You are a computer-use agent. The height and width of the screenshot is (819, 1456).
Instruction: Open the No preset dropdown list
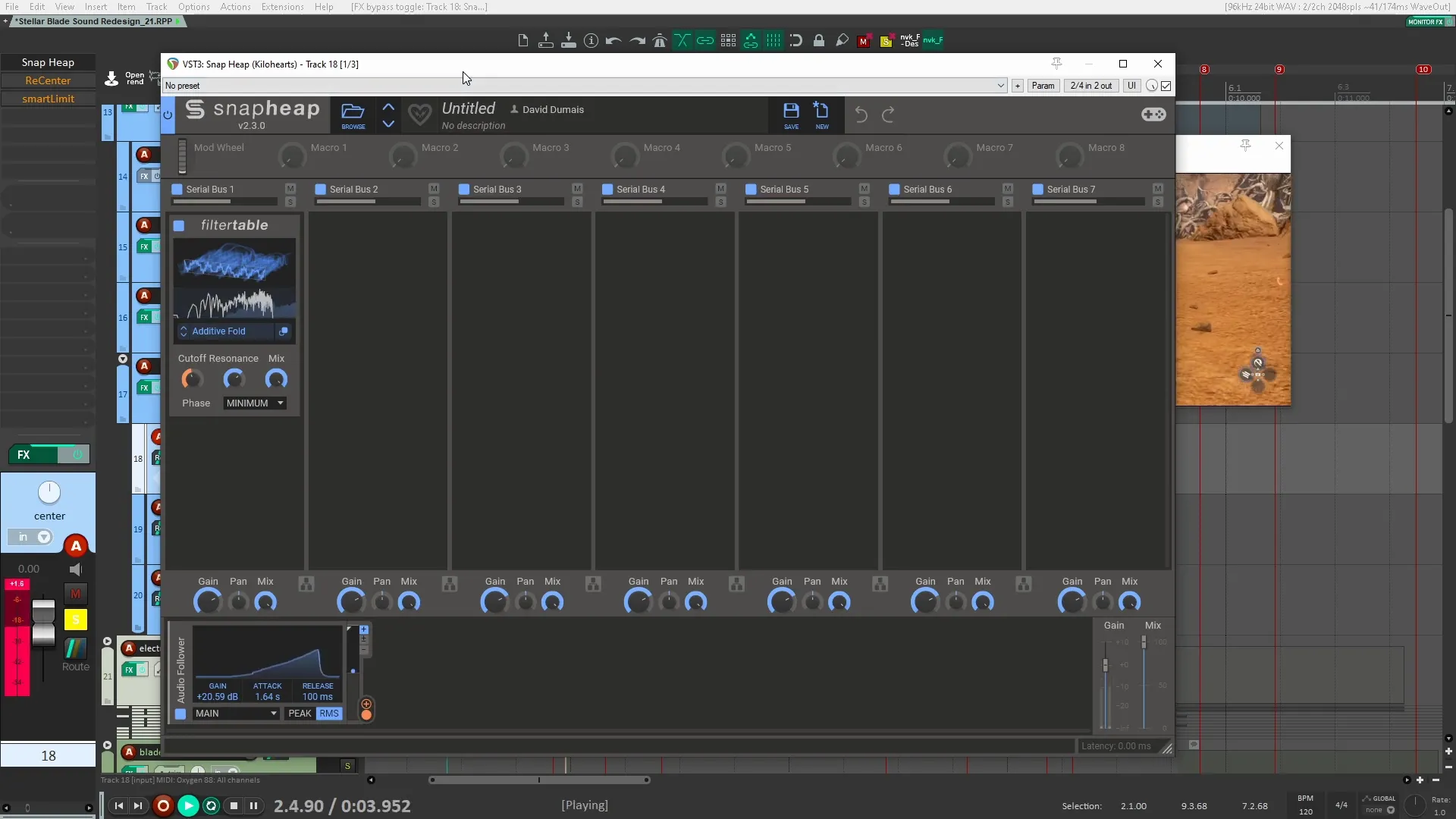point(999,86)
